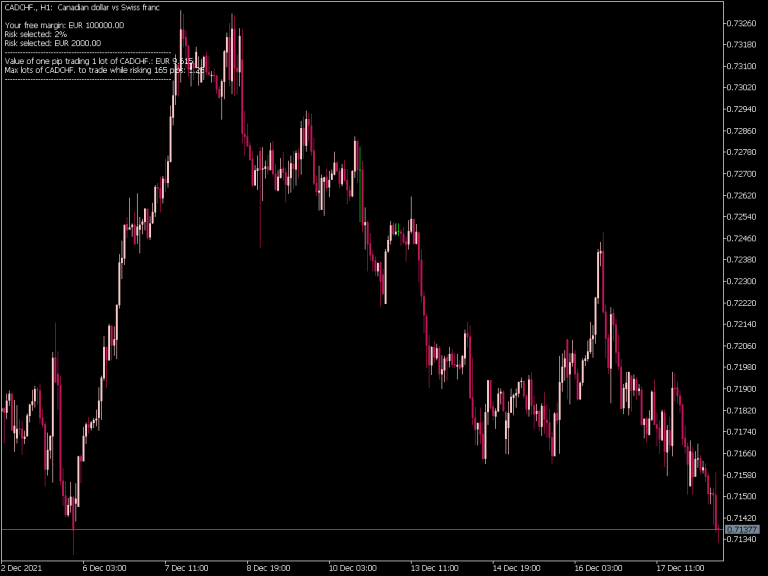Click the CADCHF H1 chart title text
Viewport: 768px width, 576px height.
click(x=82, y=7)
